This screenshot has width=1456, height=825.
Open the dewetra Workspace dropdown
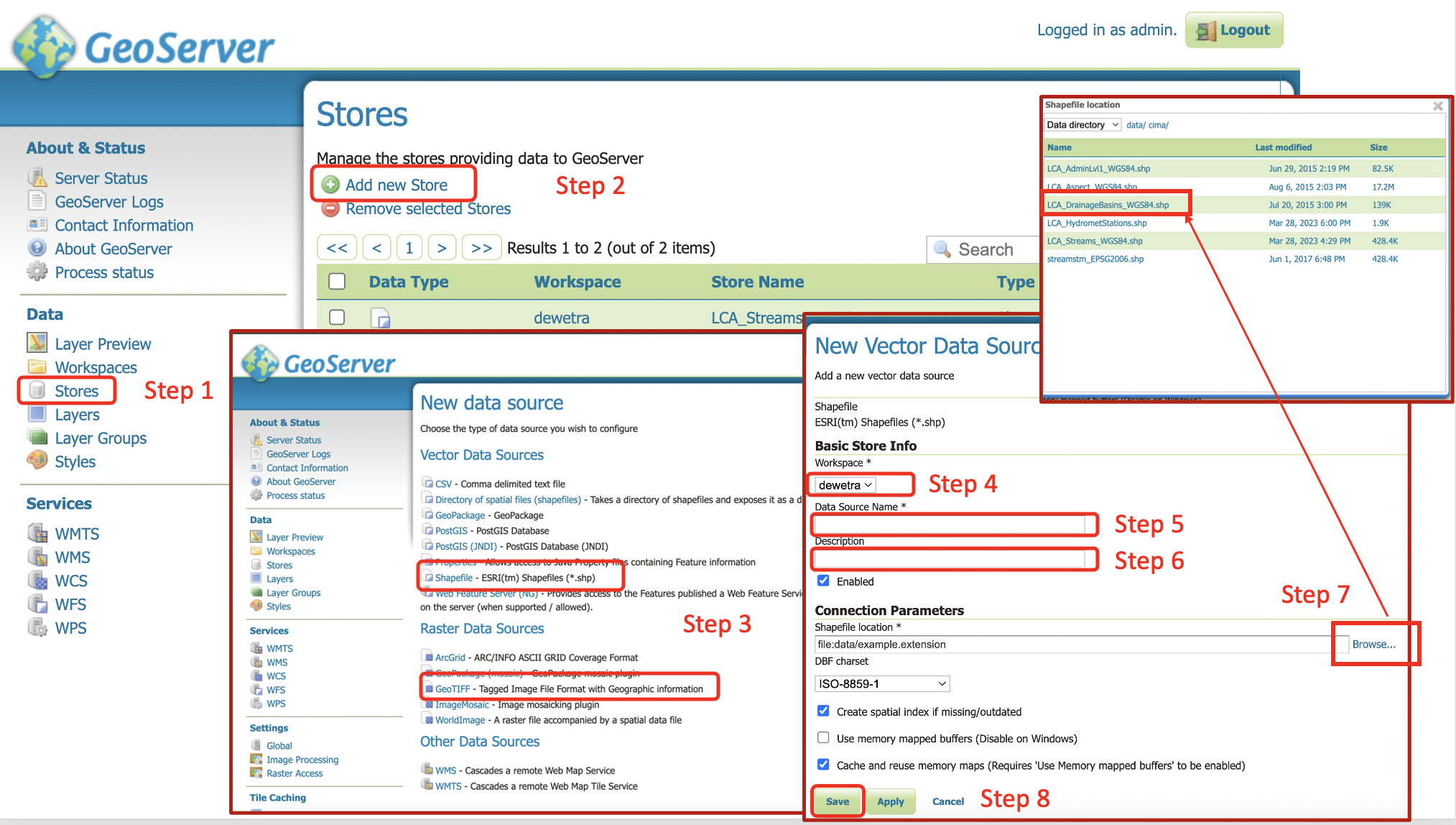(x=845, y=485)
